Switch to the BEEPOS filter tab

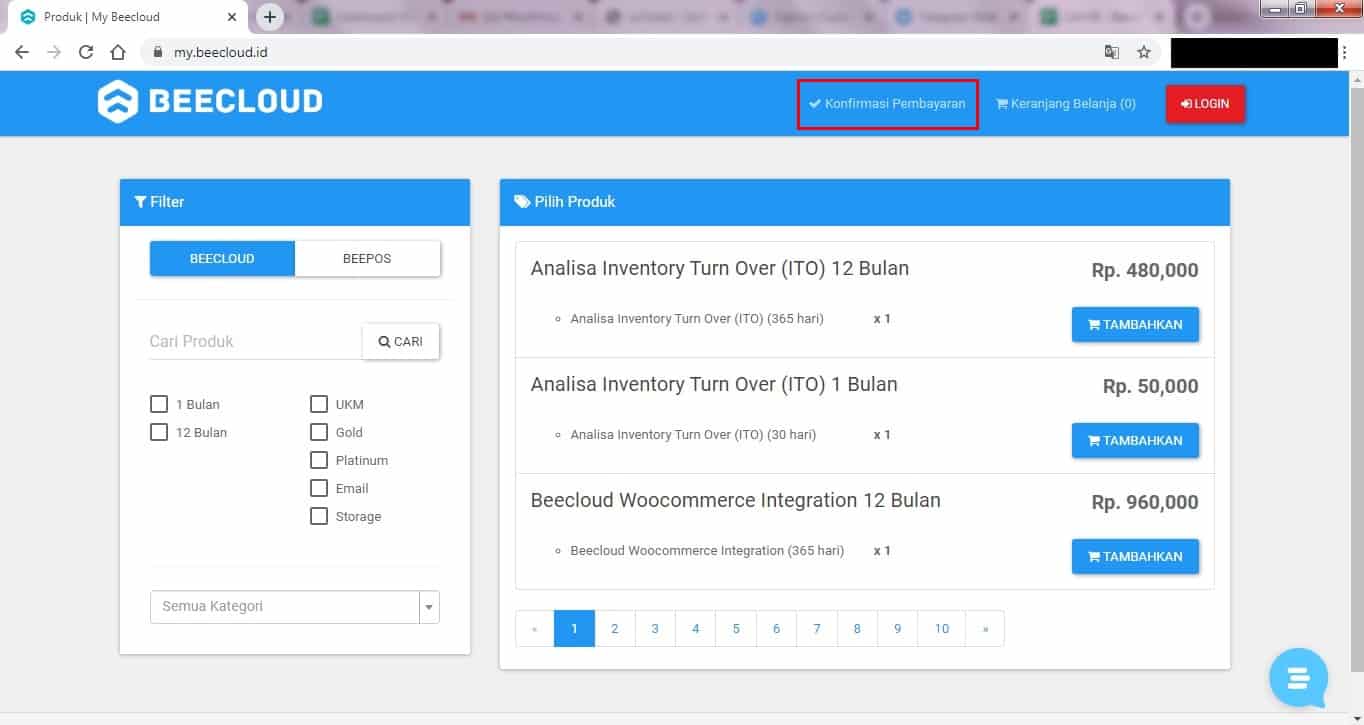click(367, 258)
